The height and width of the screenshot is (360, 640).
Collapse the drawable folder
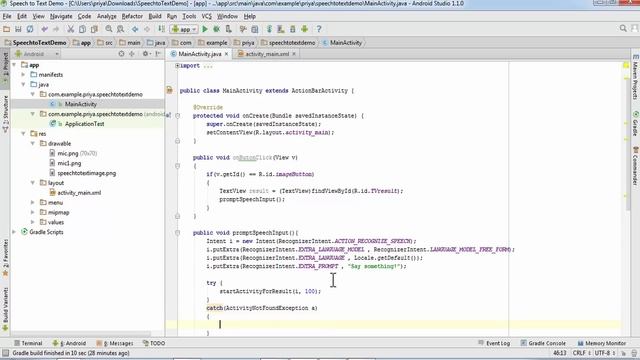click(33, 143)
